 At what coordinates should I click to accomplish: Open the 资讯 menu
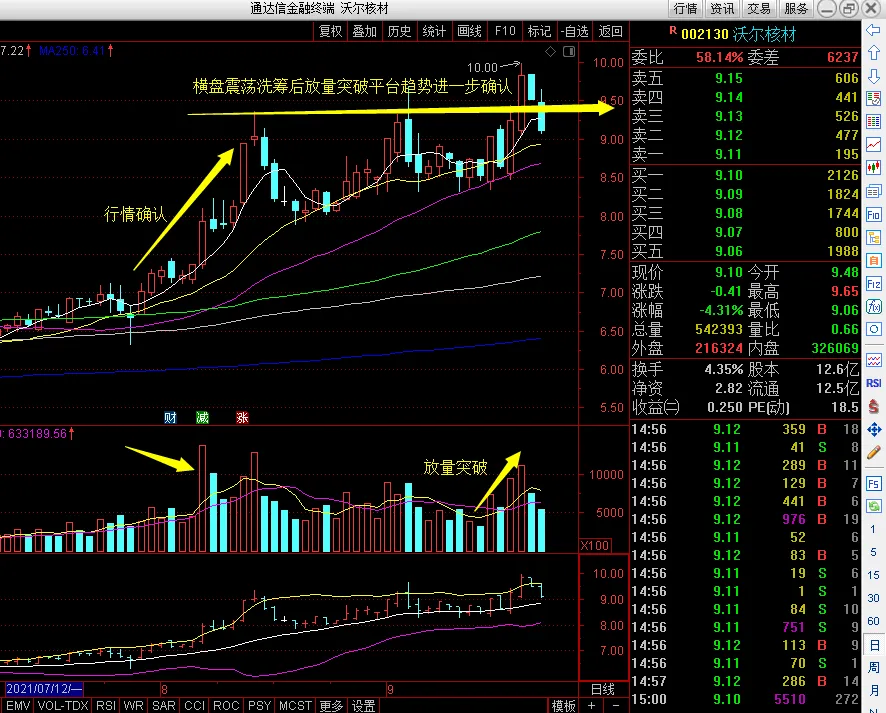(x=722, y=8)
